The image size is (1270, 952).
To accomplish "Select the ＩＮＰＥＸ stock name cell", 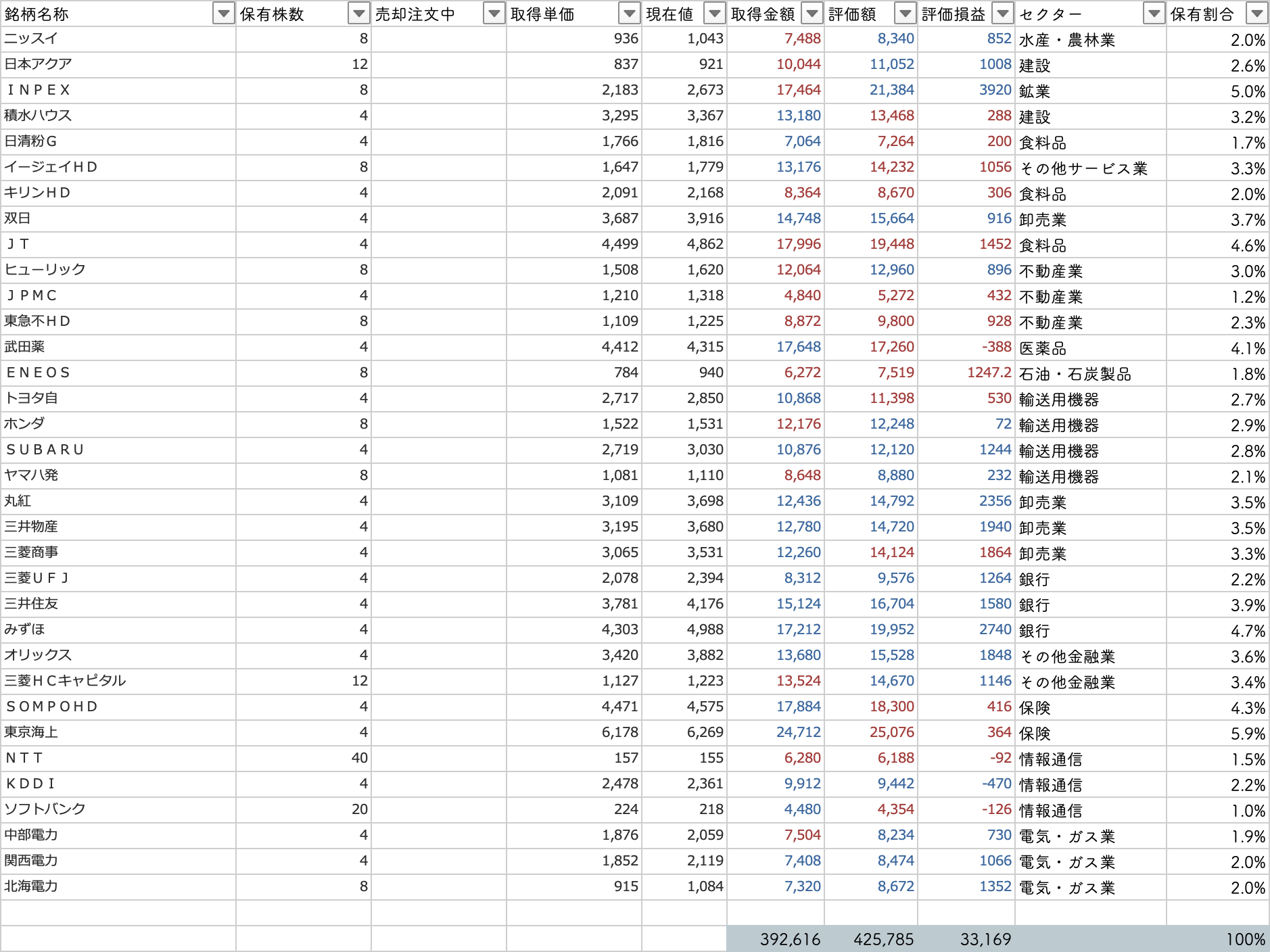I will pyautogui.click(x=118, y=90).
